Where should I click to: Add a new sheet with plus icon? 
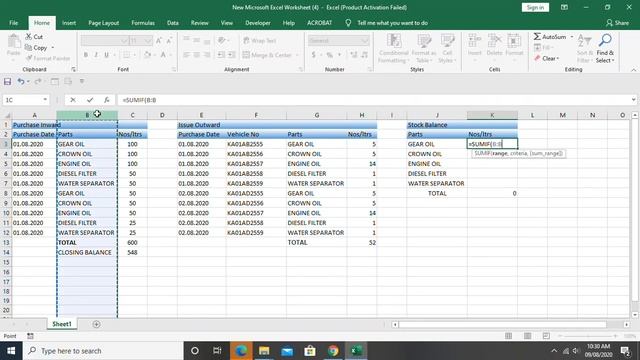point(96,324)
